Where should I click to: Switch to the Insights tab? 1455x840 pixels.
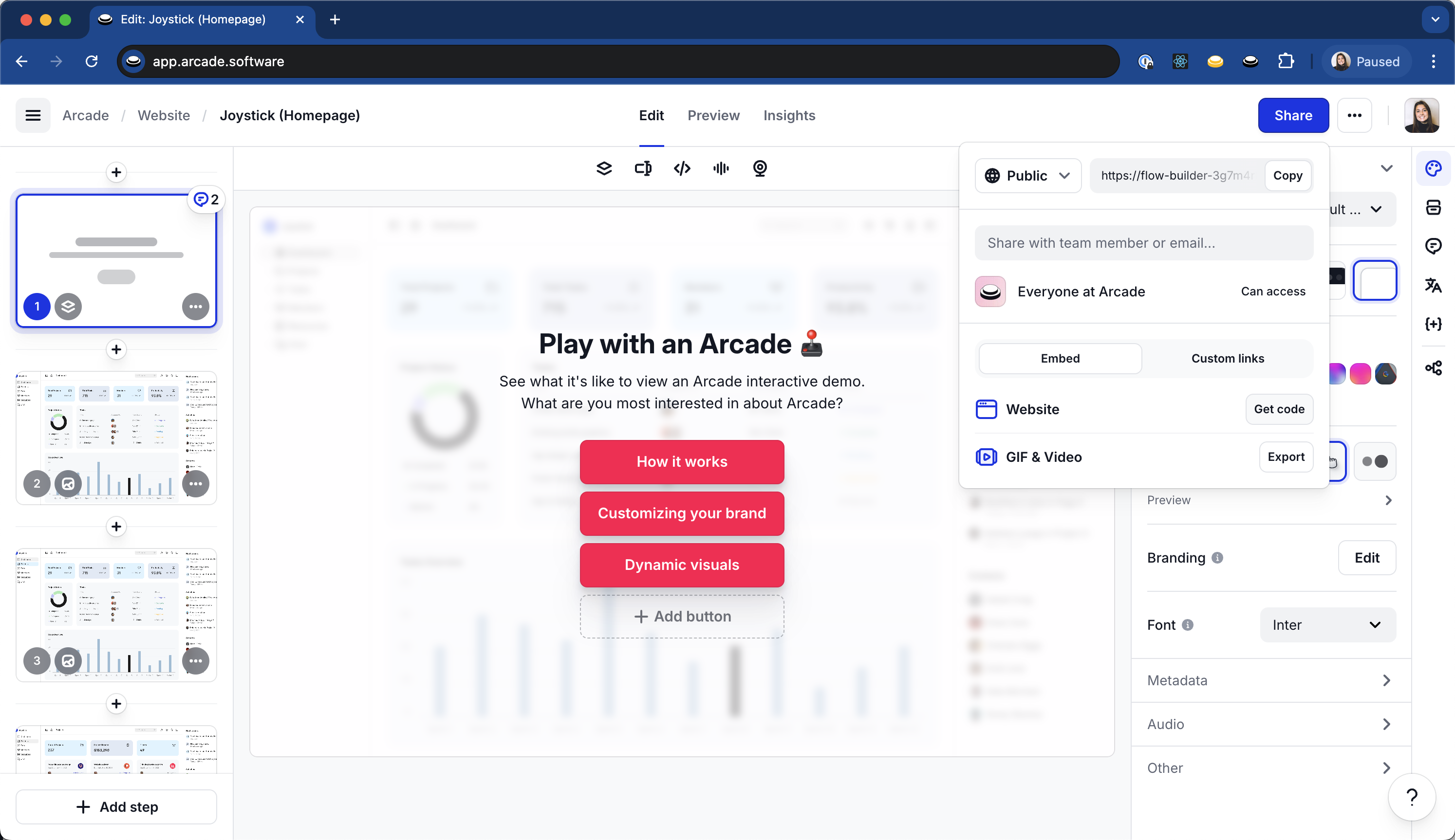[790, 115]
